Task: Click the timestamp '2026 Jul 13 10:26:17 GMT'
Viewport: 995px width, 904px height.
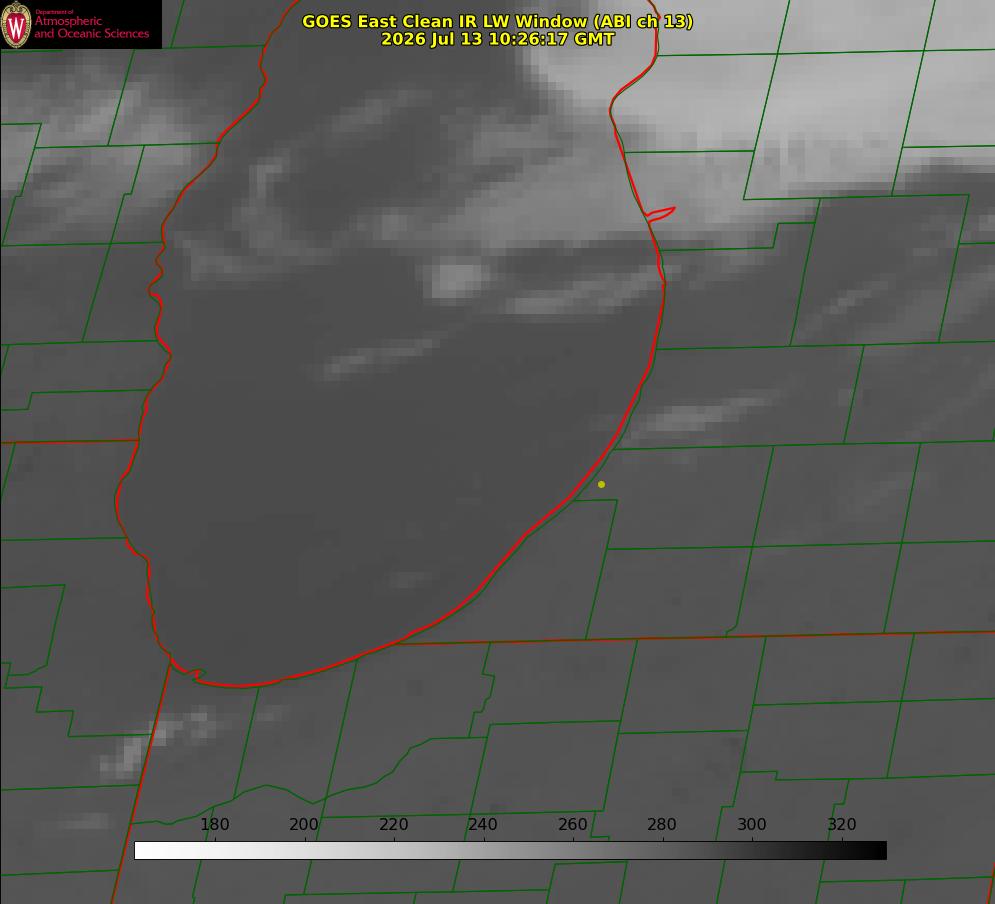Action: [498, 39]
